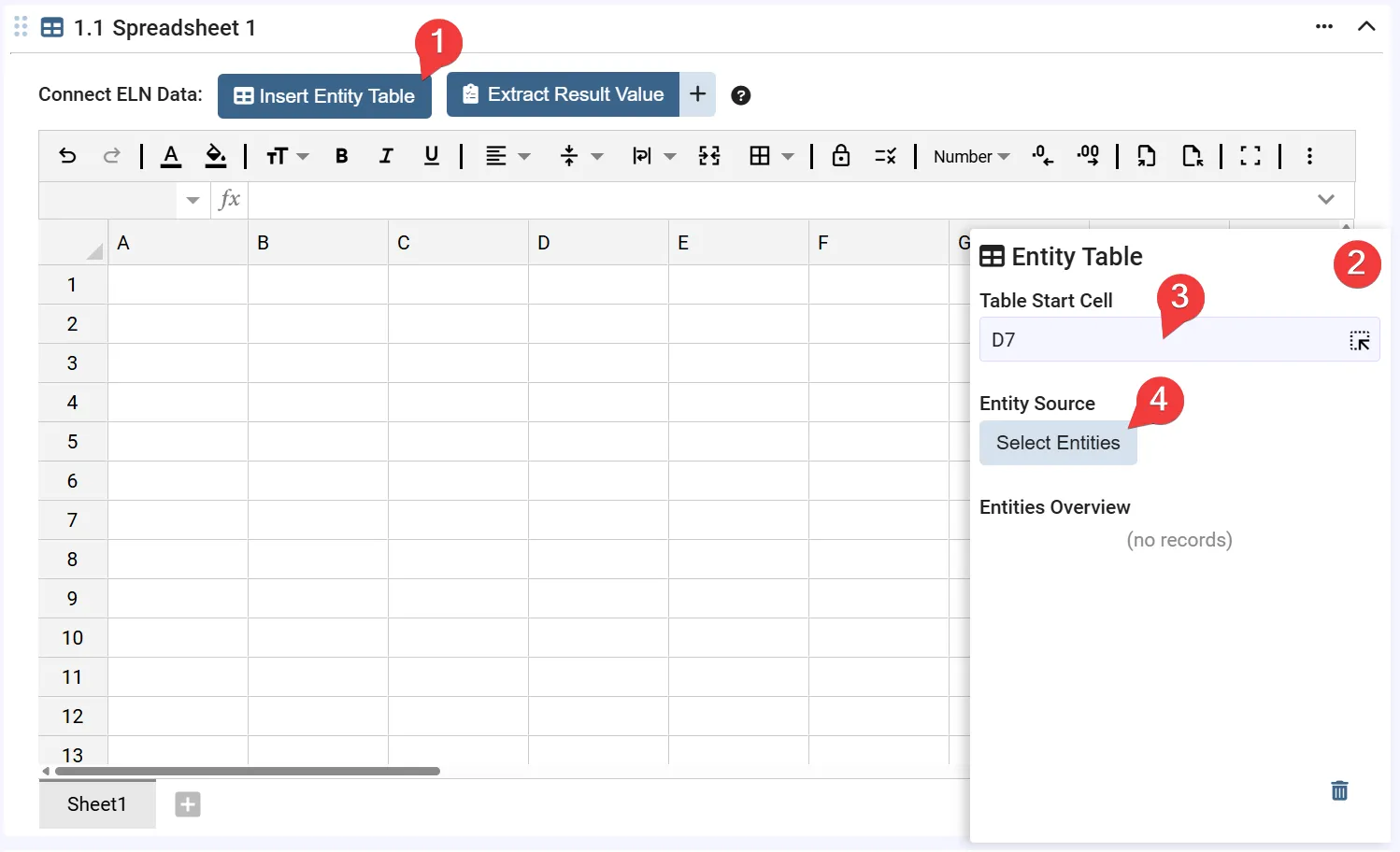Click the fill color bucket icon
Viewport: 1400px width, 852px height.
point(216,156)
